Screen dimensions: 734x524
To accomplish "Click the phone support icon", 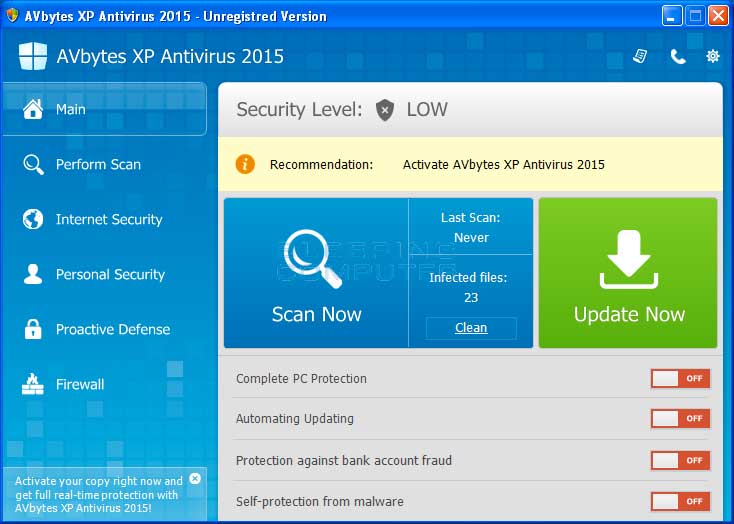I will pos(678,57).
